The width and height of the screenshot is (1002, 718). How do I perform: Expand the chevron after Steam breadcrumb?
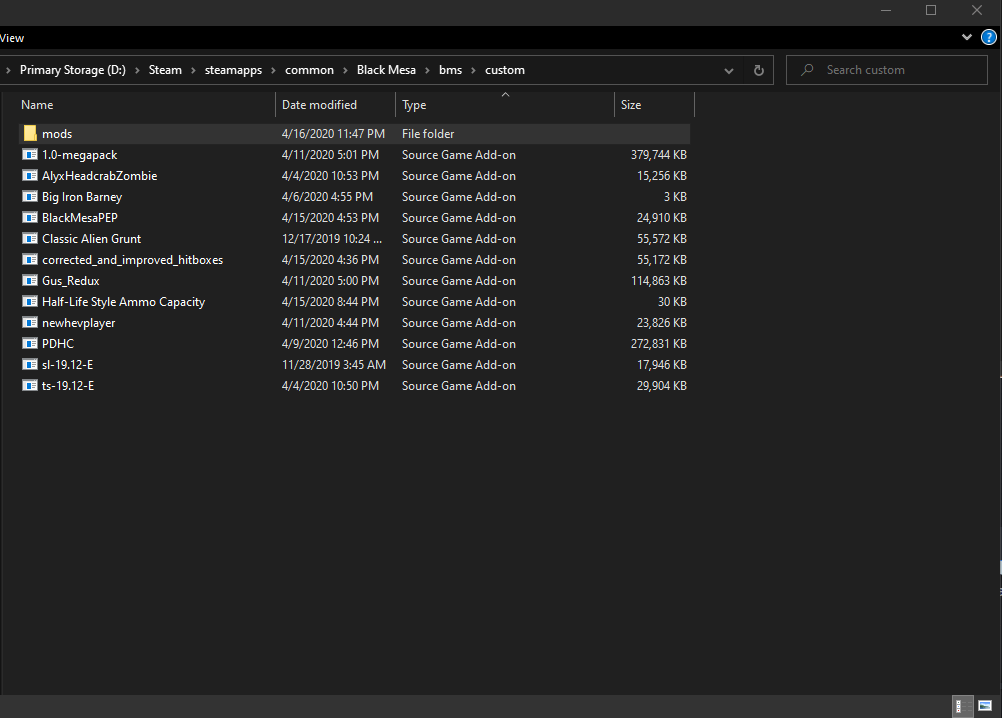(193, 70)
